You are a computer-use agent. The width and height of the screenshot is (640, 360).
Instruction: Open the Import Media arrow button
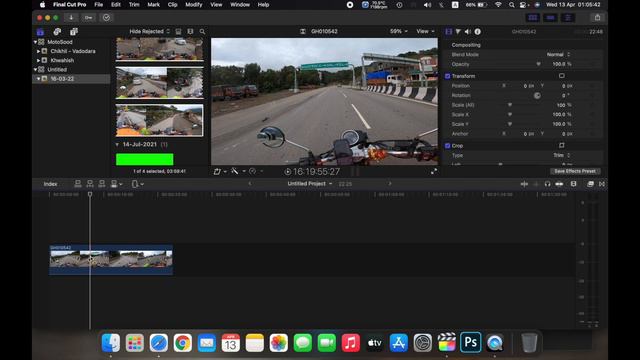[x=71, y=18]
